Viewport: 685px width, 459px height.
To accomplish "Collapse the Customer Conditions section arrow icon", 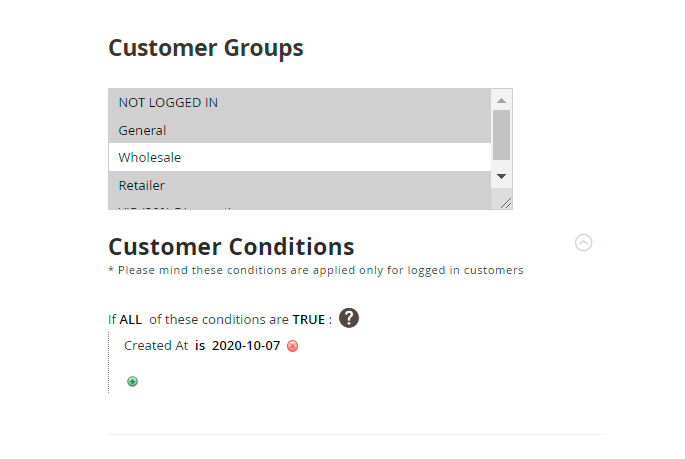I will 584,242.
